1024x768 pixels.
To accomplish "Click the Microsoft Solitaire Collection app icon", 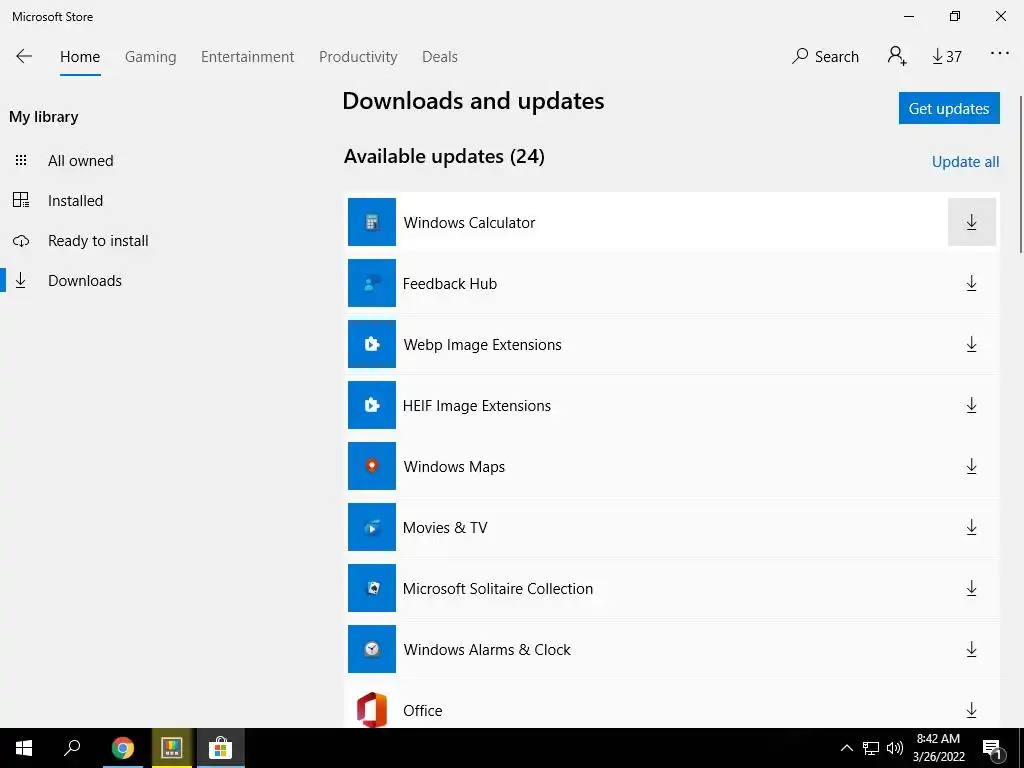I will pyautogui.click(x=372, y=588).
